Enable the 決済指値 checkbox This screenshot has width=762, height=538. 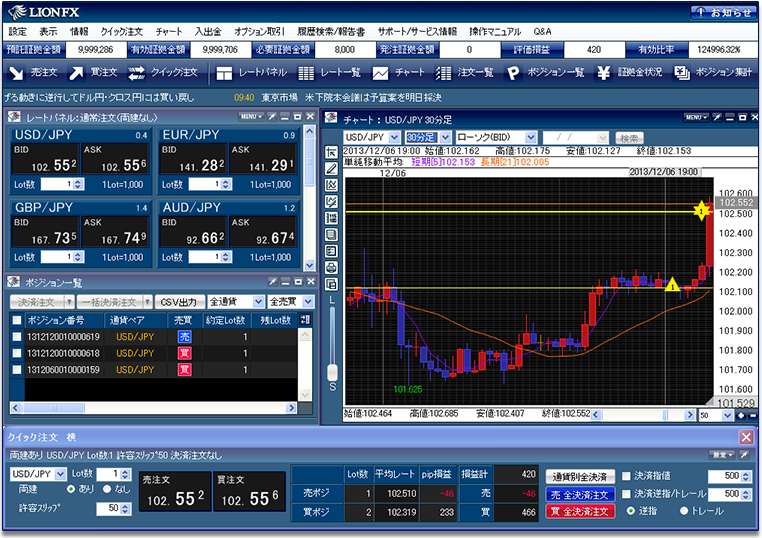click(x=626, y=476)
